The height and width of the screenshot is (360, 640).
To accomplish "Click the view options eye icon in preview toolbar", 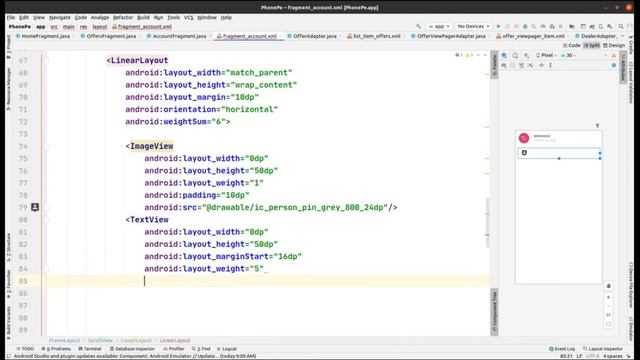I will (x=504, y=65).
